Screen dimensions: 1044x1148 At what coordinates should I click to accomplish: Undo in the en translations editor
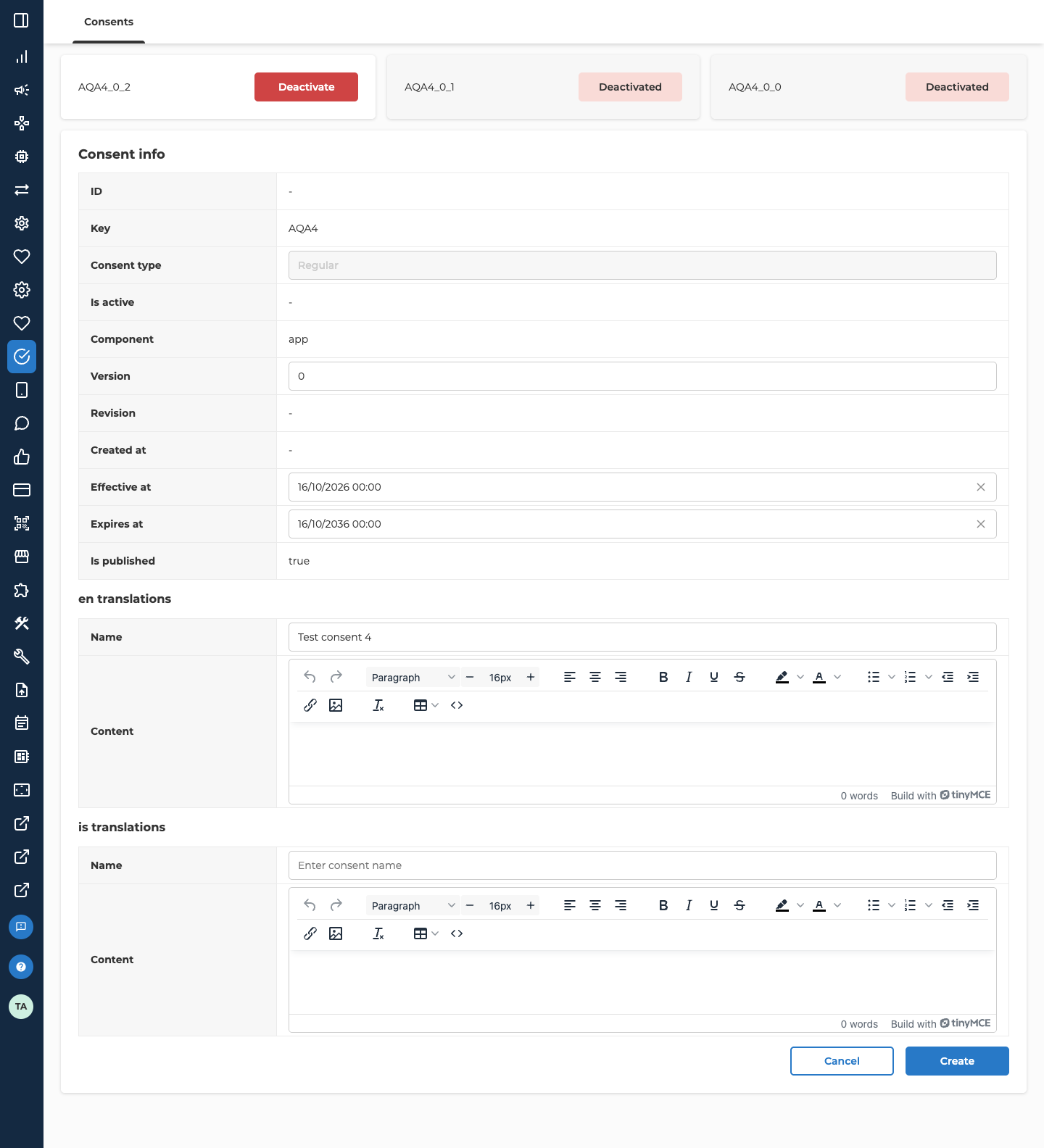(x=310, y=677)
